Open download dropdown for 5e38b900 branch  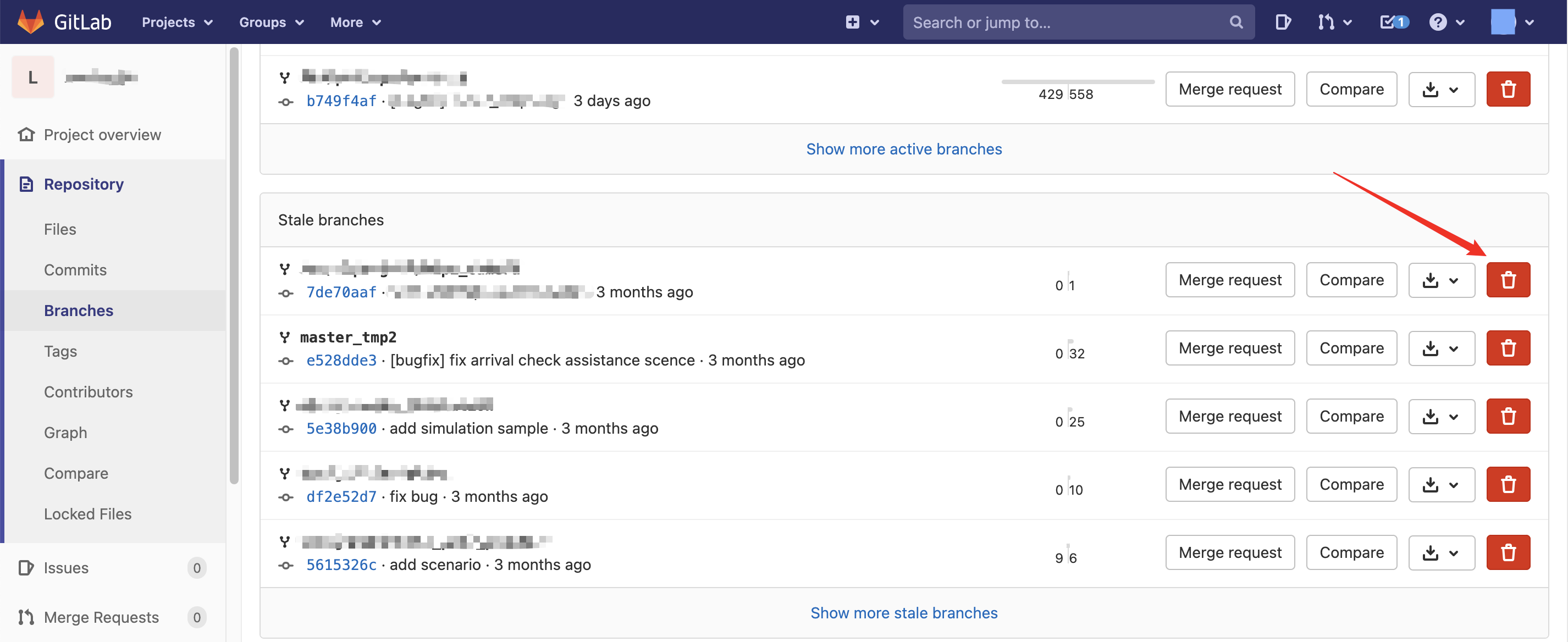(x=1442, y=416)
